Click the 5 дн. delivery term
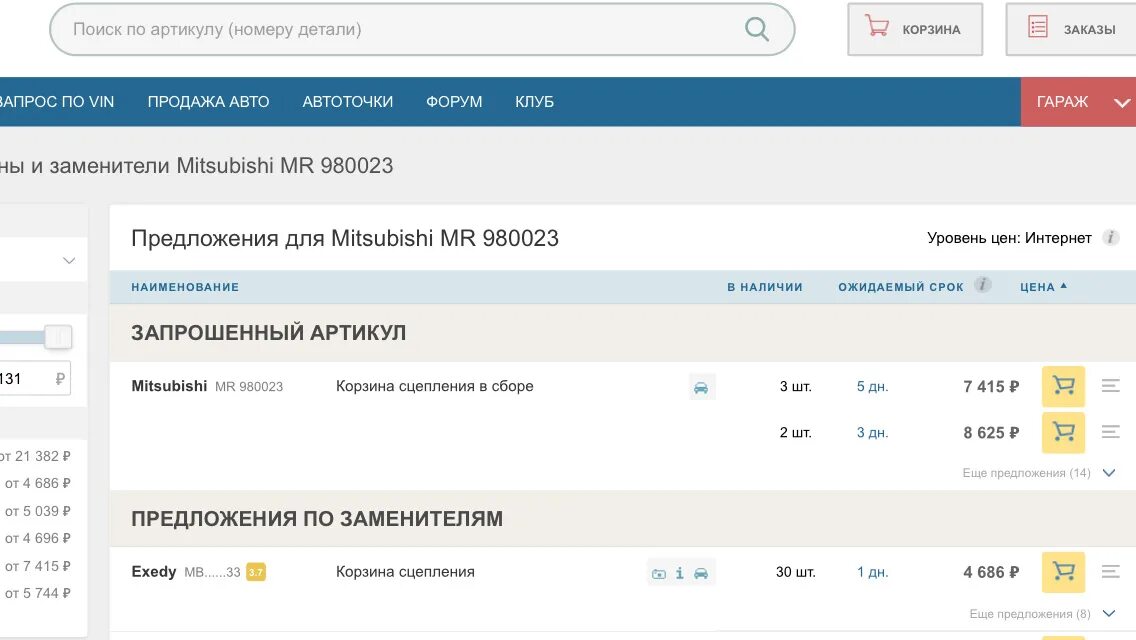This screenshot has width=1136, height=640. click(x=872, y=386)
